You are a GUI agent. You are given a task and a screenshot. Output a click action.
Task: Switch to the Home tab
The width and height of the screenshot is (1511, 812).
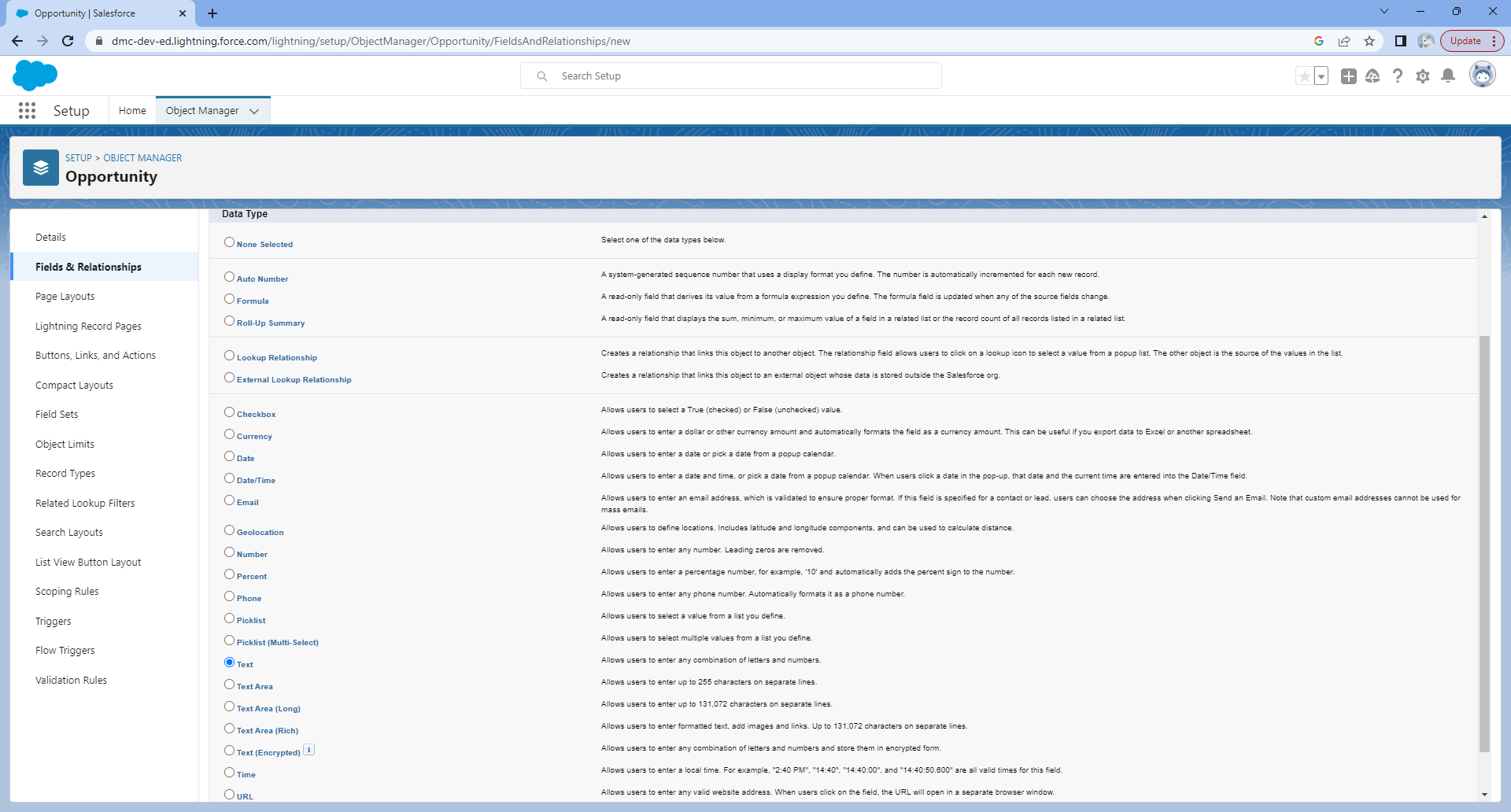(132, 111)
